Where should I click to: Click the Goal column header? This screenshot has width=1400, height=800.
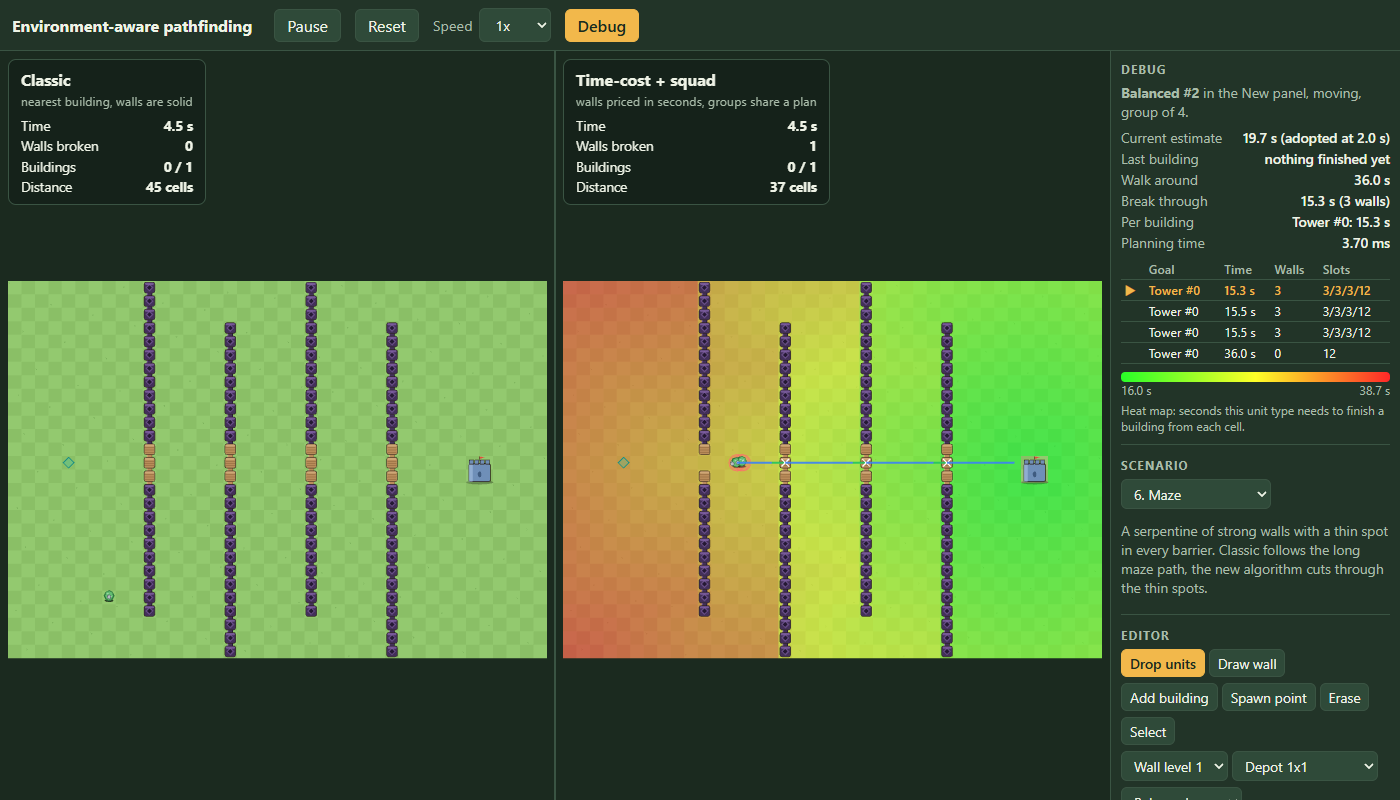(1162, 270)
